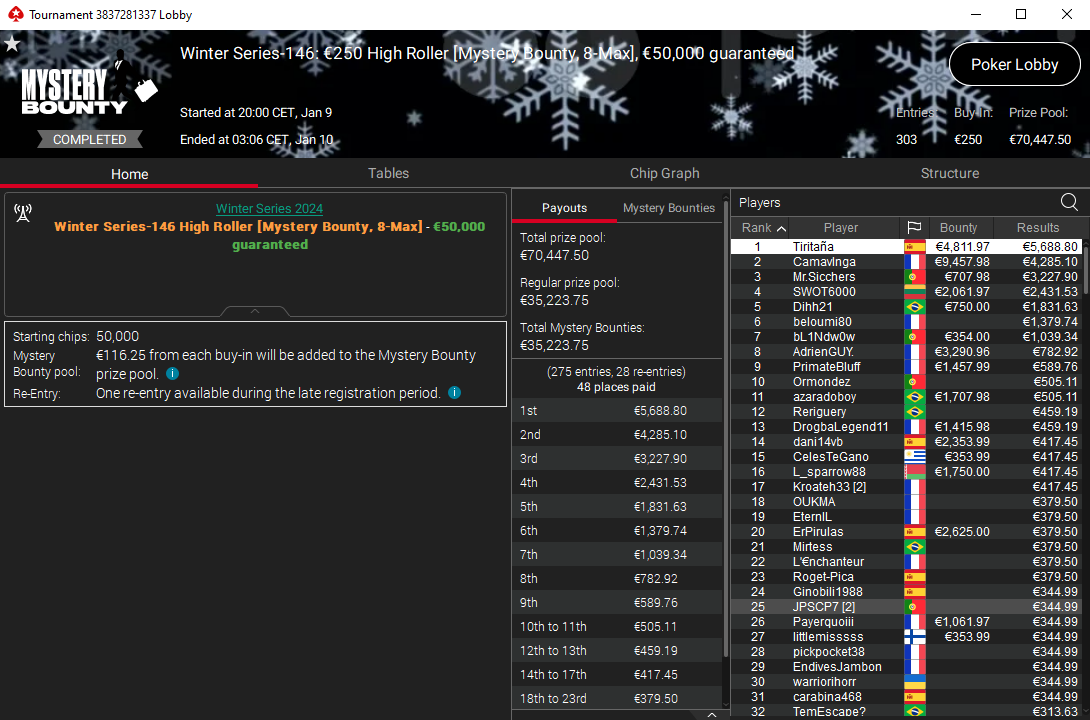This screenshot has height=720, width=1090.
Task: Click L_sparrow88's Belarus flag icon
Action: tap(915, 472)
